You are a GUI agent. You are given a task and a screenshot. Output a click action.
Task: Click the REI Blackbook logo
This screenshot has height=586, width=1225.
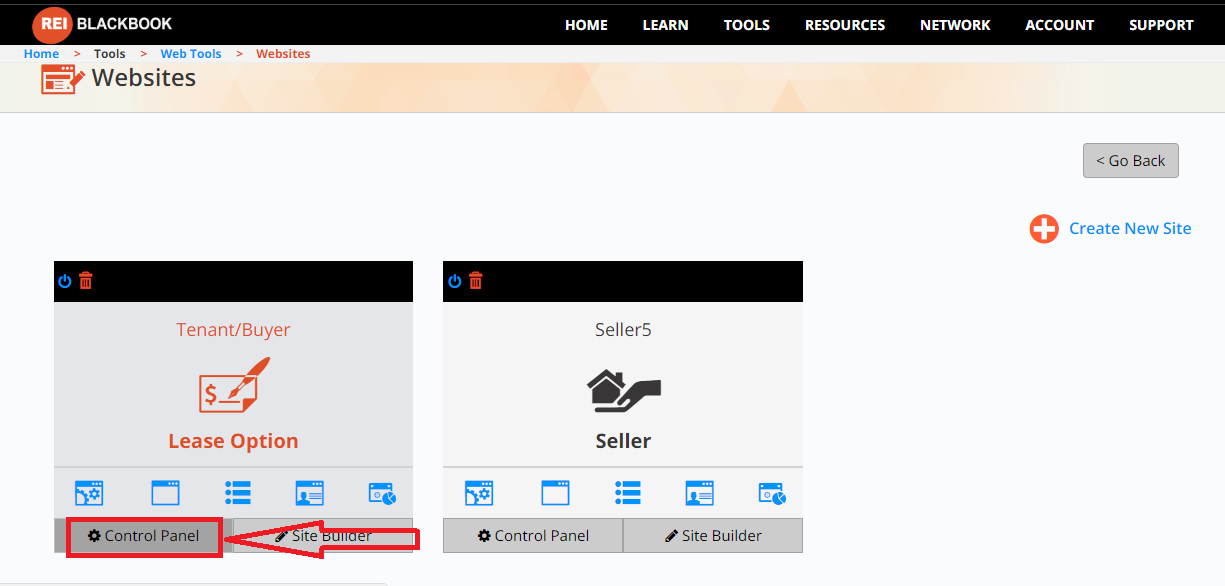click(103, 24)
